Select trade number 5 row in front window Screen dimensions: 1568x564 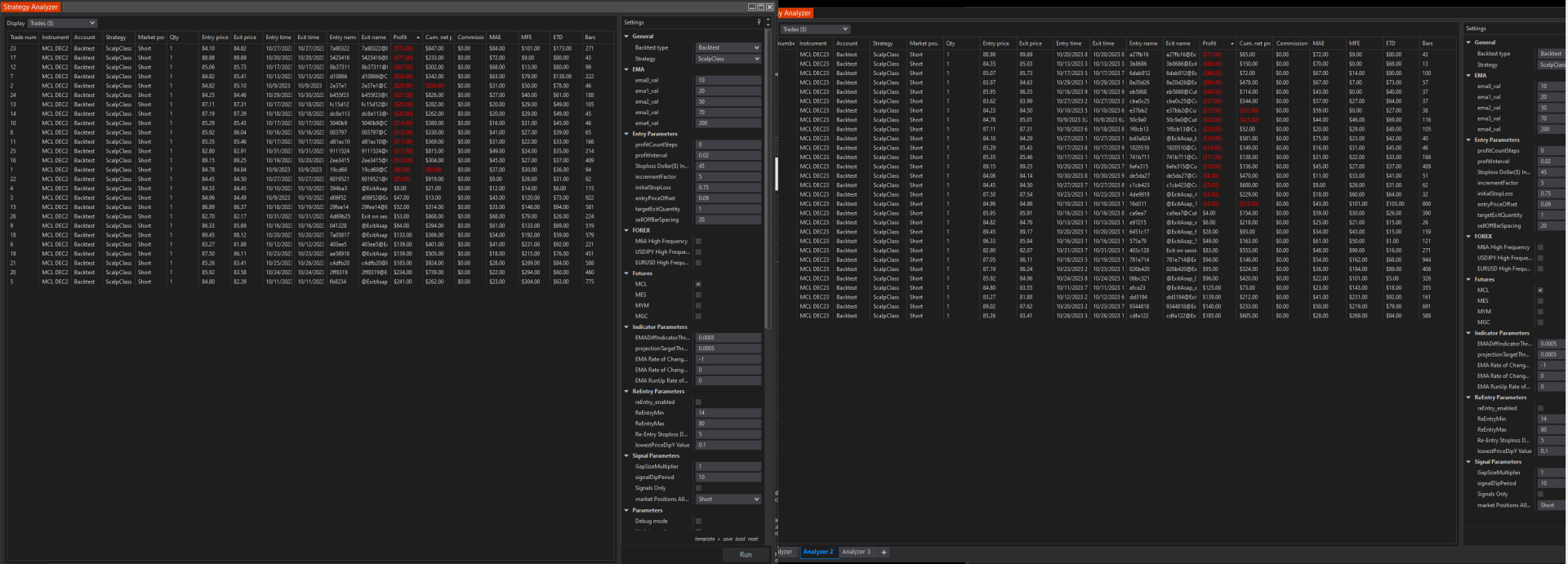click(310, 282)
